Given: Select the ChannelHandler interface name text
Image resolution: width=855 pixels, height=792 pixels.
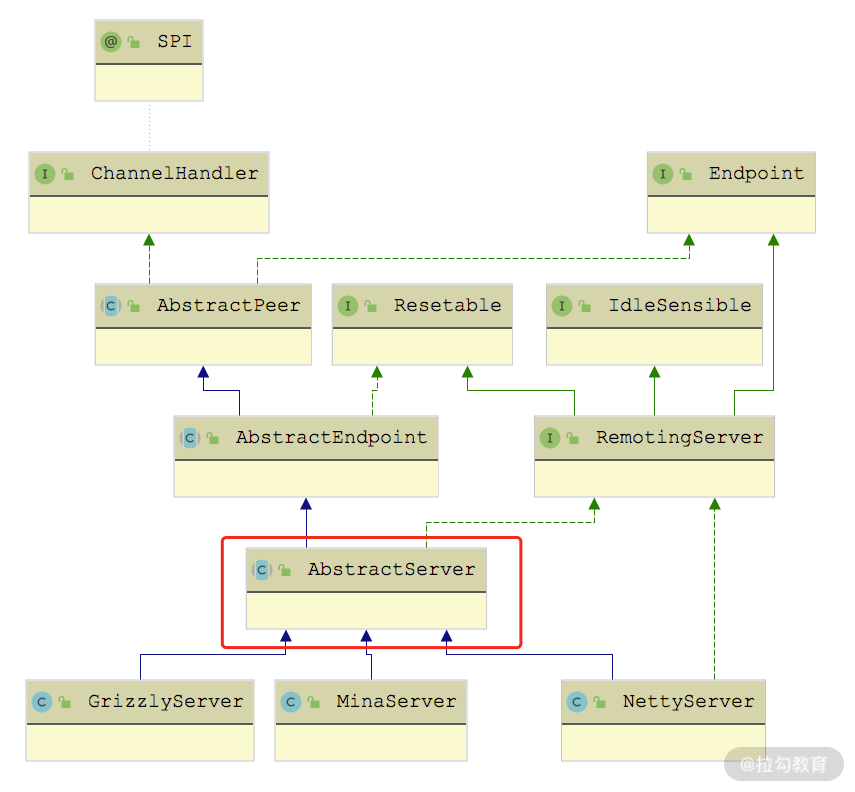Looking at the screenshot, I should 174,174.
